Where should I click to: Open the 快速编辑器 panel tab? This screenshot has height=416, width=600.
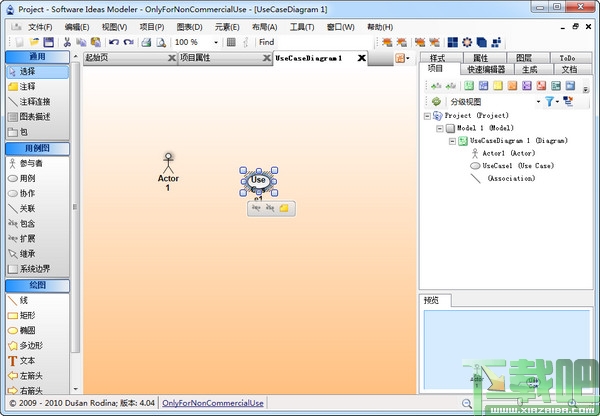[x=486, y=70]
